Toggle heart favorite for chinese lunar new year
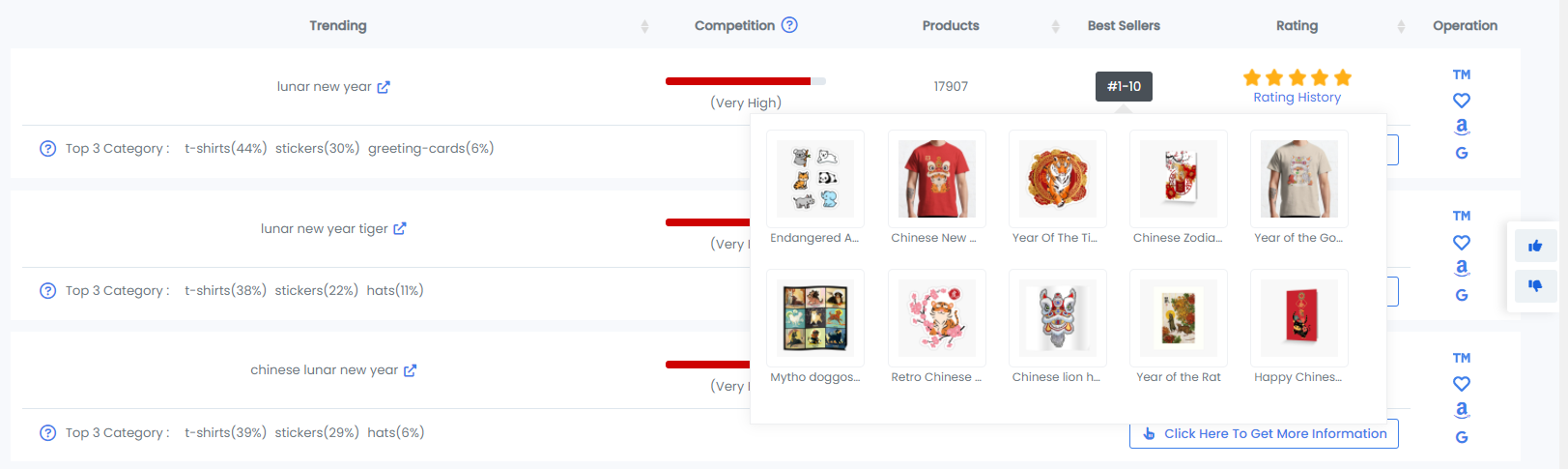The width and height of the screenshot is (1568, 469). point(1462,384)
